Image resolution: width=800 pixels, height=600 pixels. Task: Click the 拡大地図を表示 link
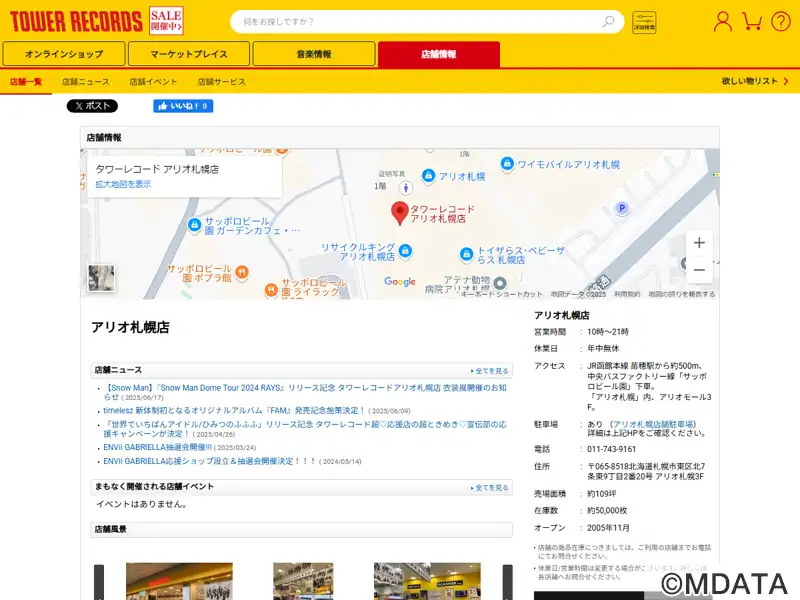coord(123,184)
